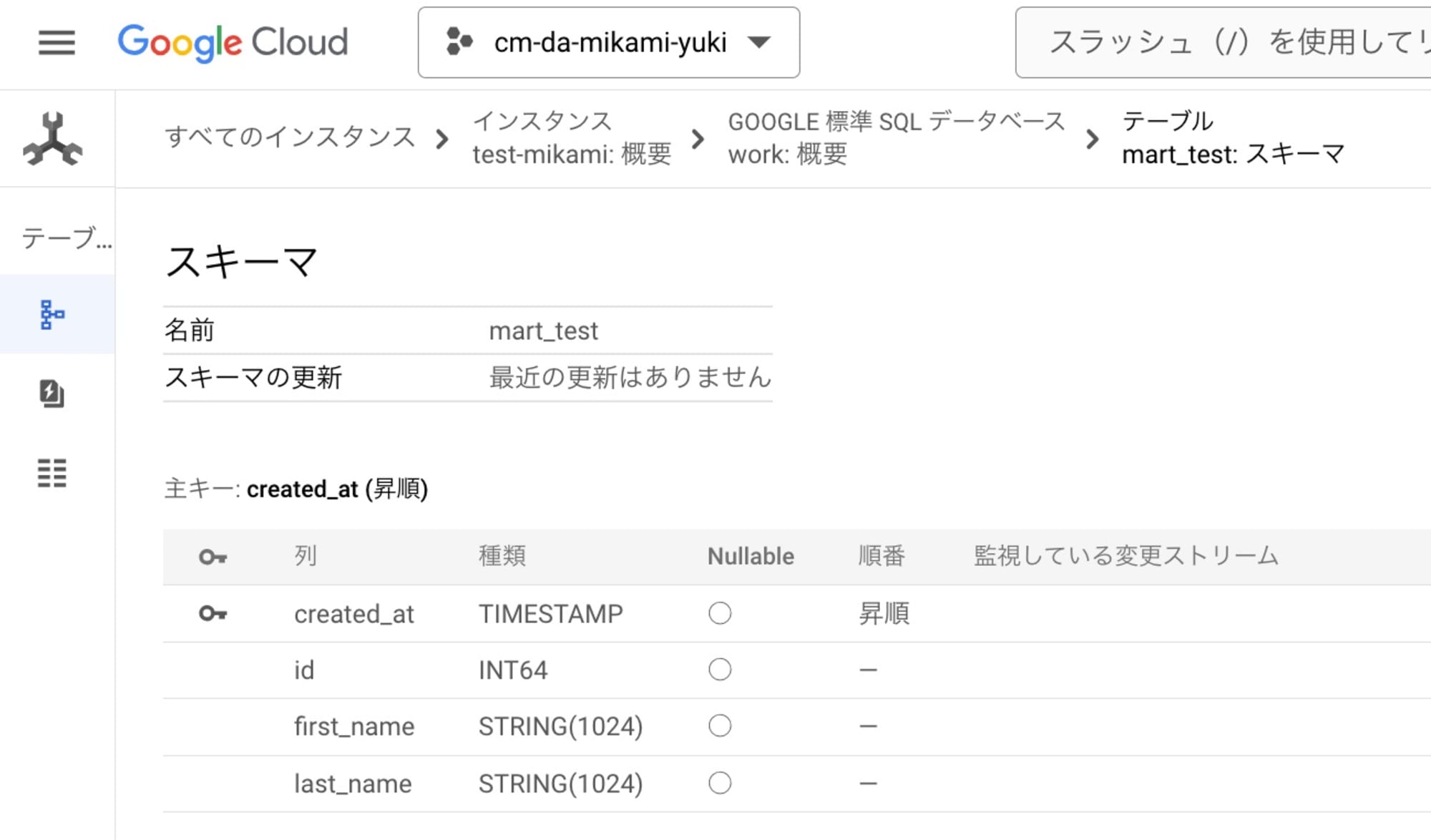Click Nullable circle for first_name row
Screen dimensions: 1431x840
click(720, 726)
